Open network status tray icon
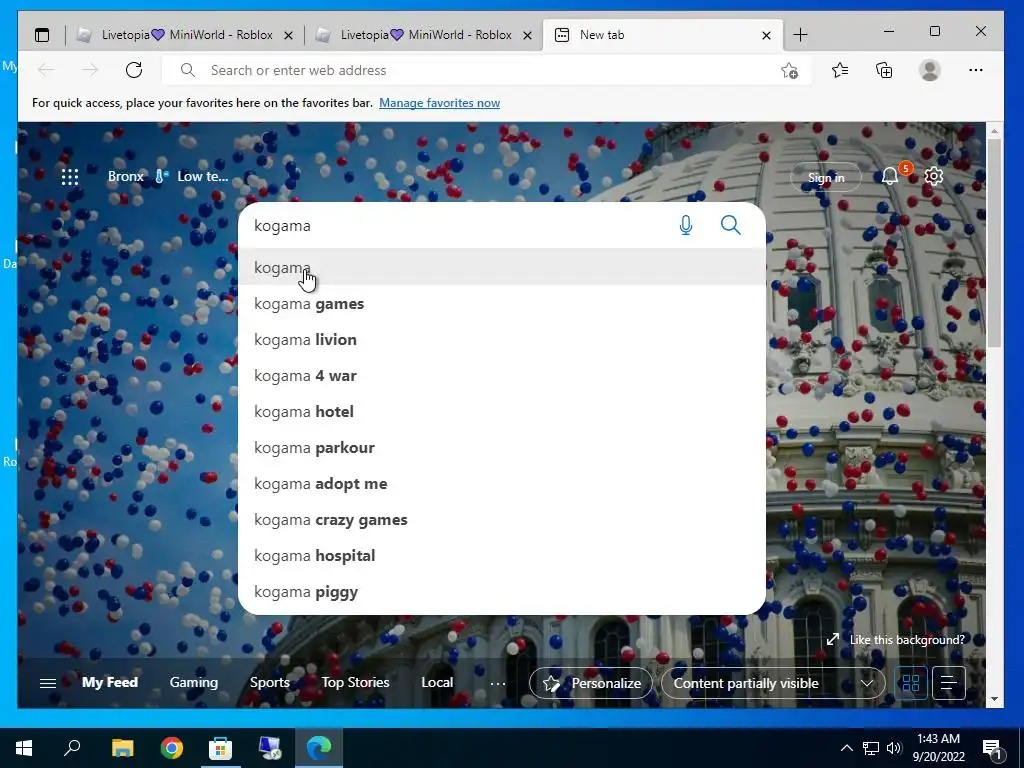The width and height of the screenshot is (1024, 768). [871, 748]
